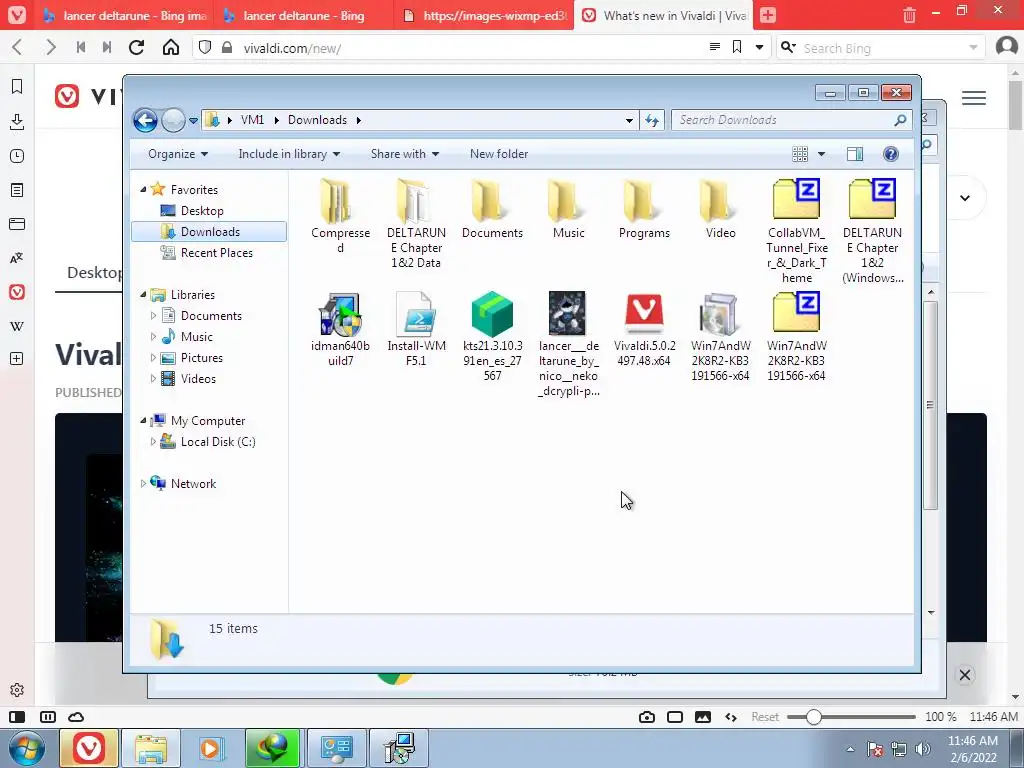The height and width of the screenshot is (768, 1024).
Task: Open recent pages dropdown arrow
Action: (x=193, y=121)
